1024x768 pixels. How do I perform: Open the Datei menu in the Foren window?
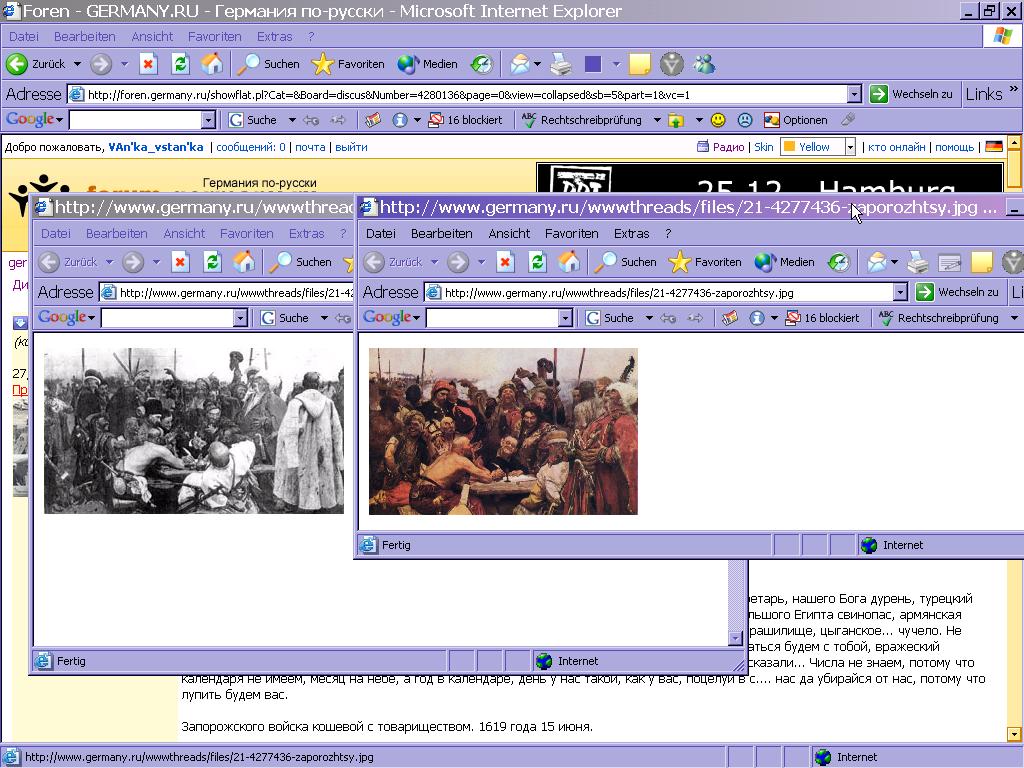pos(24,37)
